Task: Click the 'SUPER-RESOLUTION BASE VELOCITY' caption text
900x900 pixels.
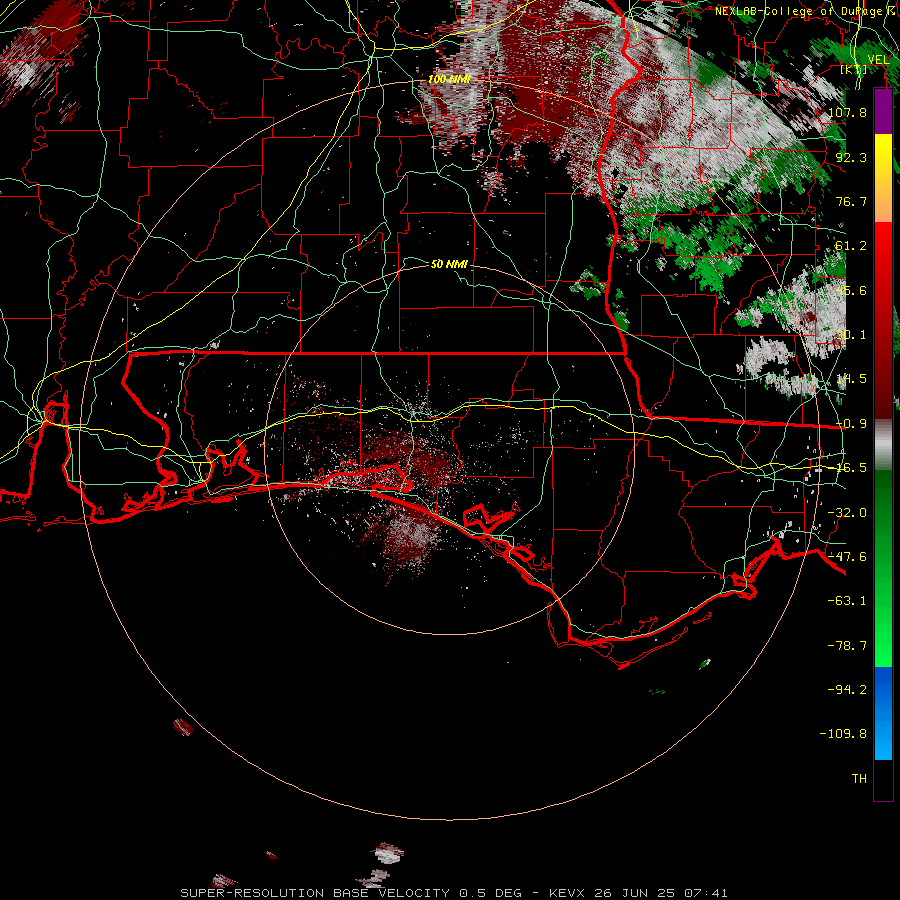Action: [315, 893]
